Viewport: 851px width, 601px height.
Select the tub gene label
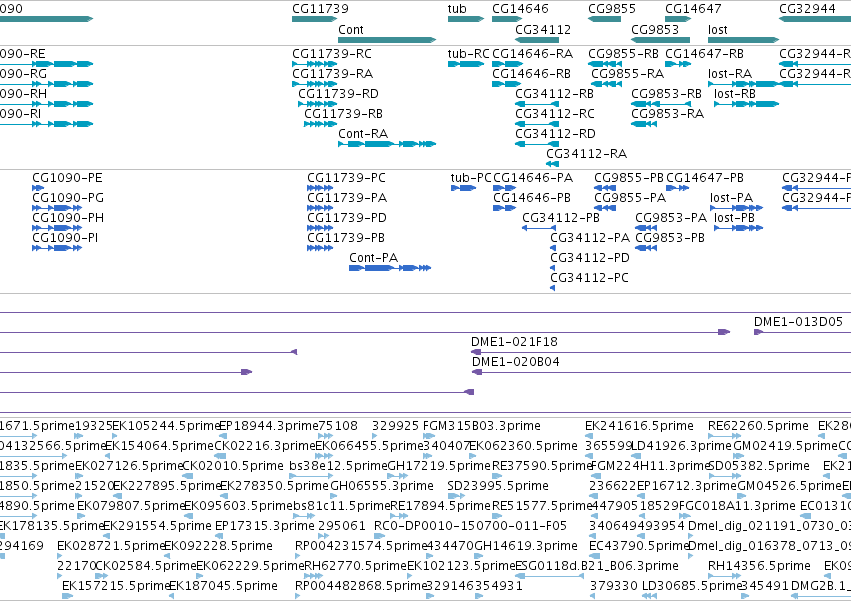pos(457,9)
